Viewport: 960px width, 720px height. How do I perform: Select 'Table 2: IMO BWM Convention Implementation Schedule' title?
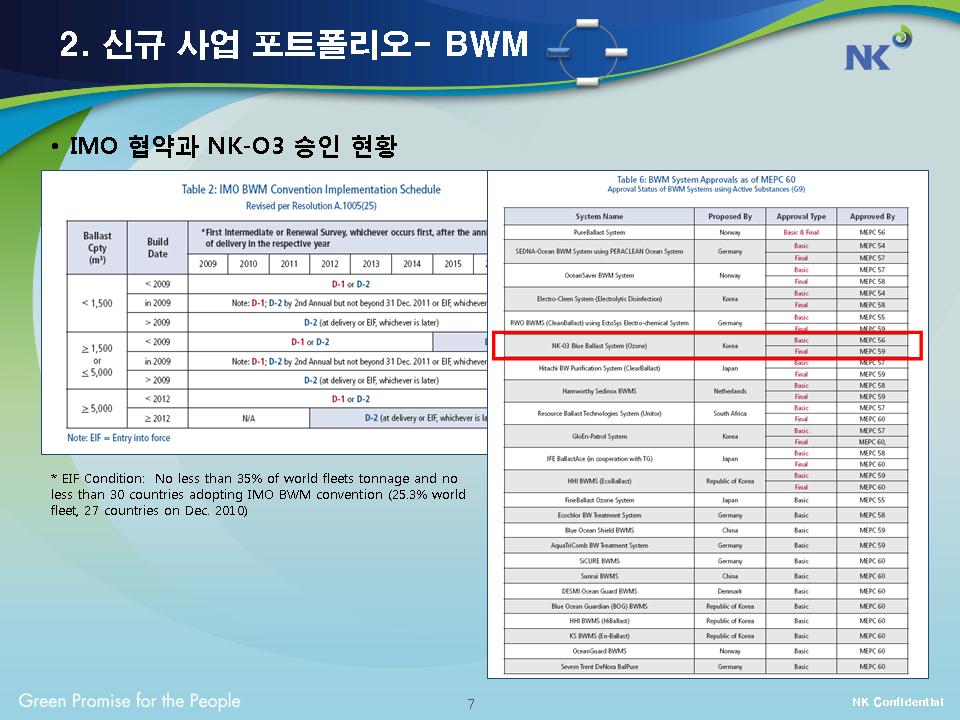click(311, 189)
